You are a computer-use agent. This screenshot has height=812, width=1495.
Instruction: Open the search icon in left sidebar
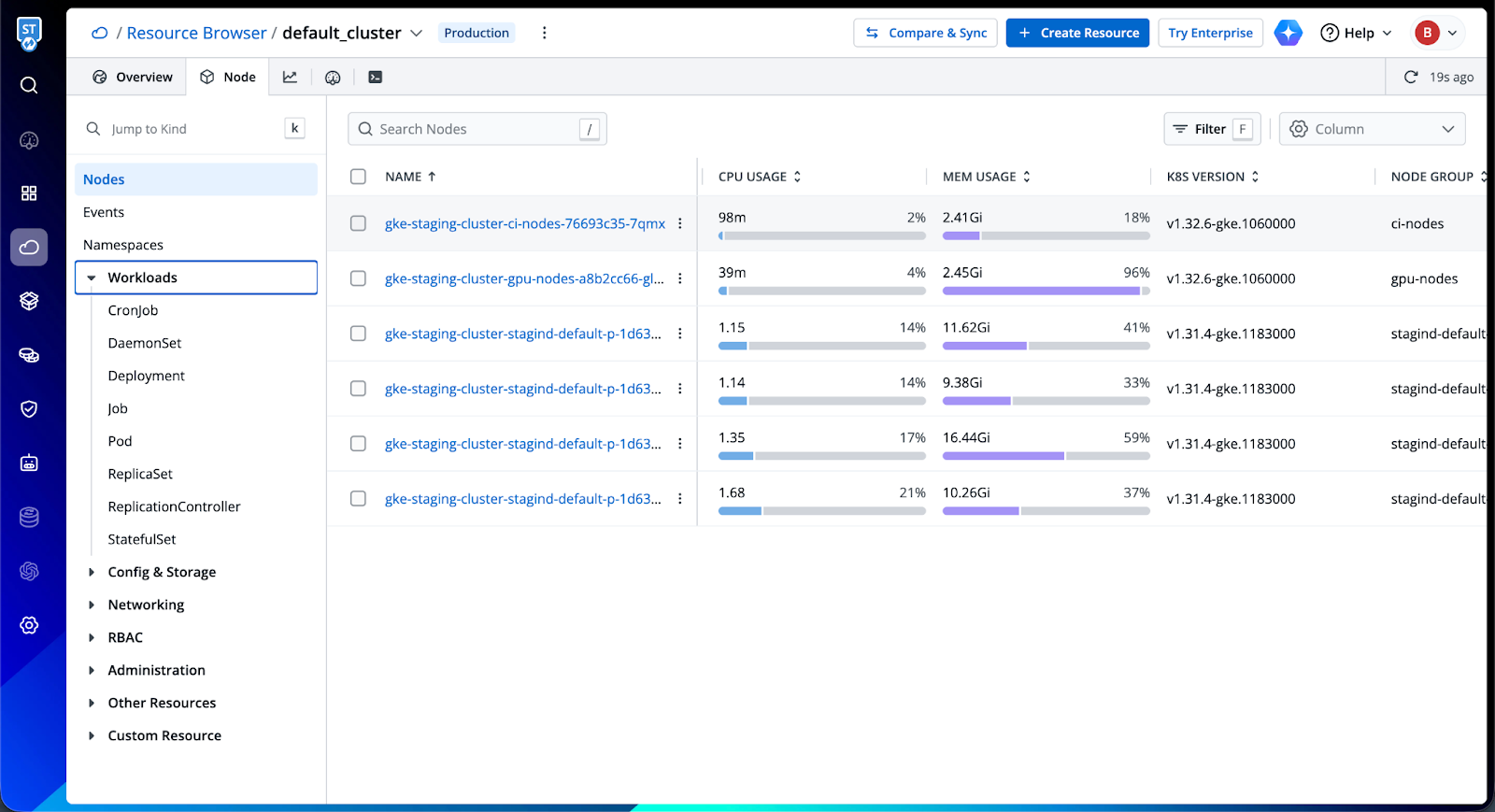click(x=29, y=86)
